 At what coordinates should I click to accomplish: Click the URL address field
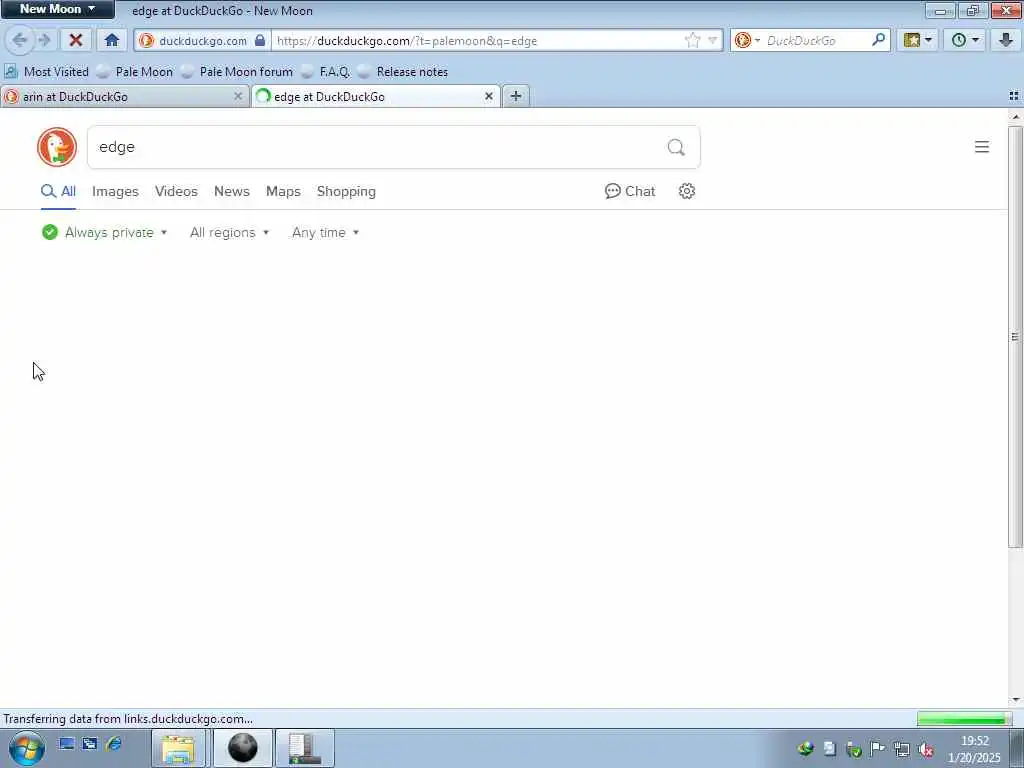(x=477, y=40)
